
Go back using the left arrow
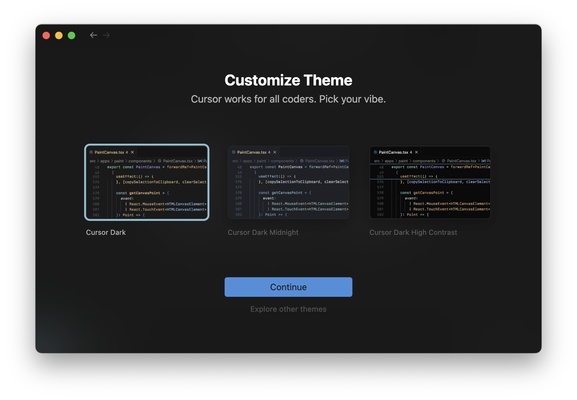pyautogui.click(x=93, y=35)
